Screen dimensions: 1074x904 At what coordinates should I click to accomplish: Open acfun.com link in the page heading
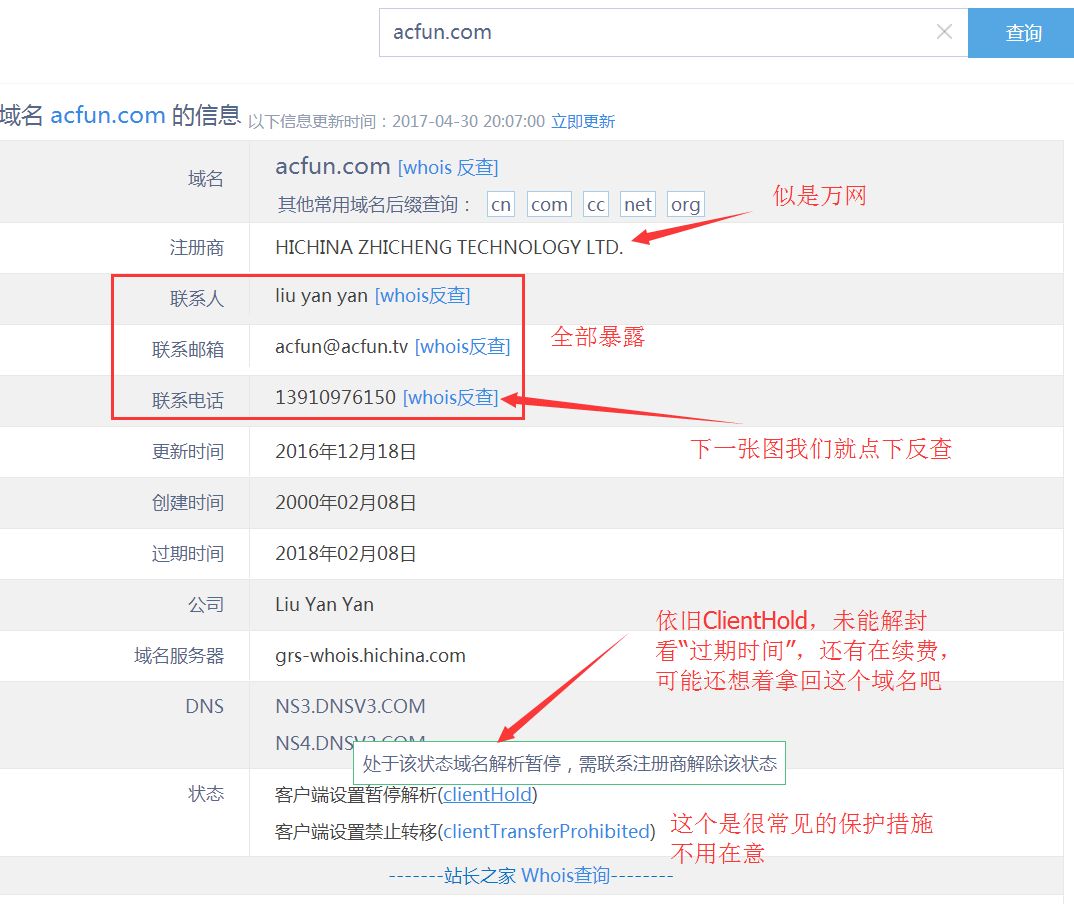point(108,115)
